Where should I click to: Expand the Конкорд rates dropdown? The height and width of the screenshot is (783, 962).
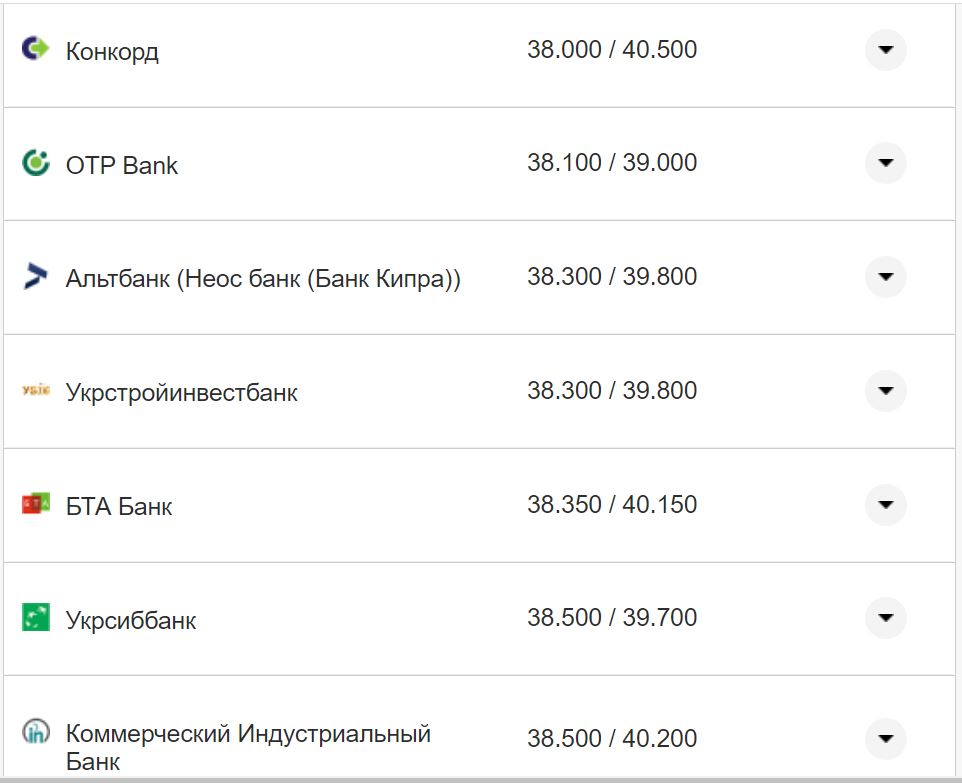[885, 49]
